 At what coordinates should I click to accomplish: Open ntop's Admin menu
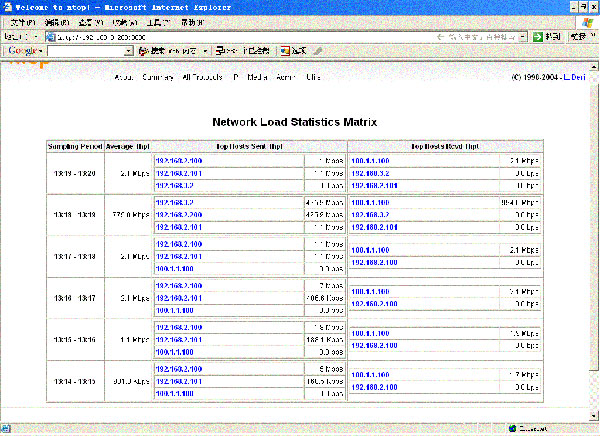tap(286, 77)
